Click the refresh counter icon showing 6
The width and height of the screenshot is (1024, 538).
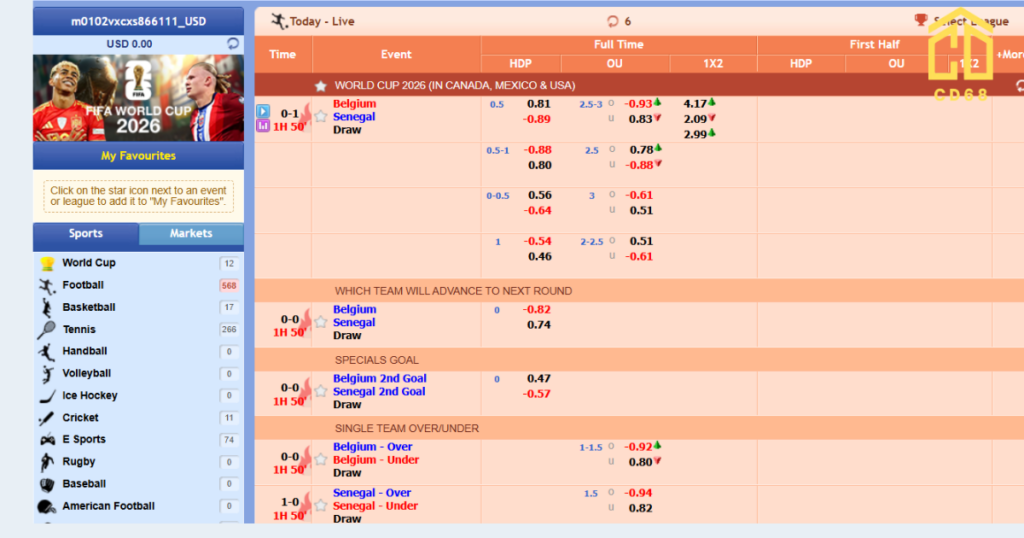pyautogui.click(x=613, y=22)
